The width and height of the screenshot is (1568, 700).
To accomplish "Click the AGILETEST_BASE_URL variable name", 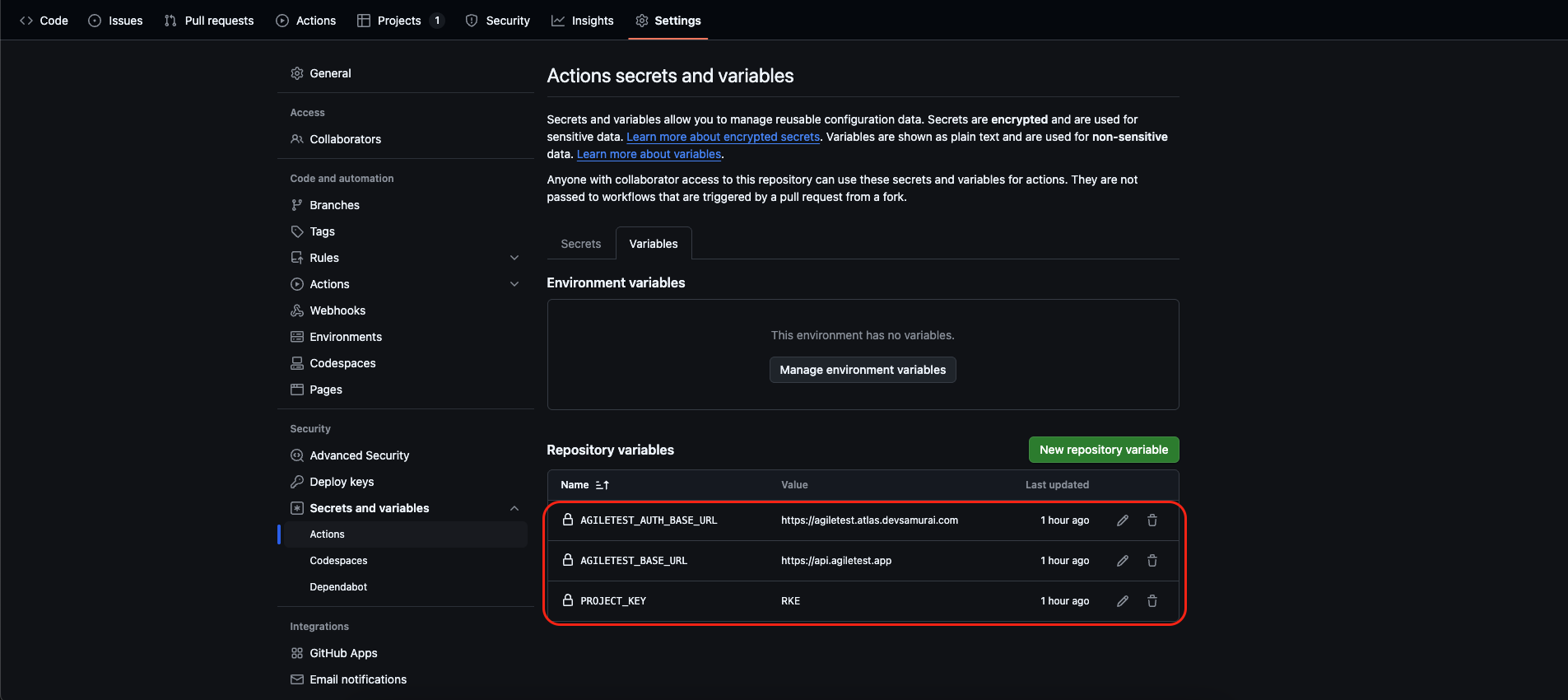I will click(634, 561).
